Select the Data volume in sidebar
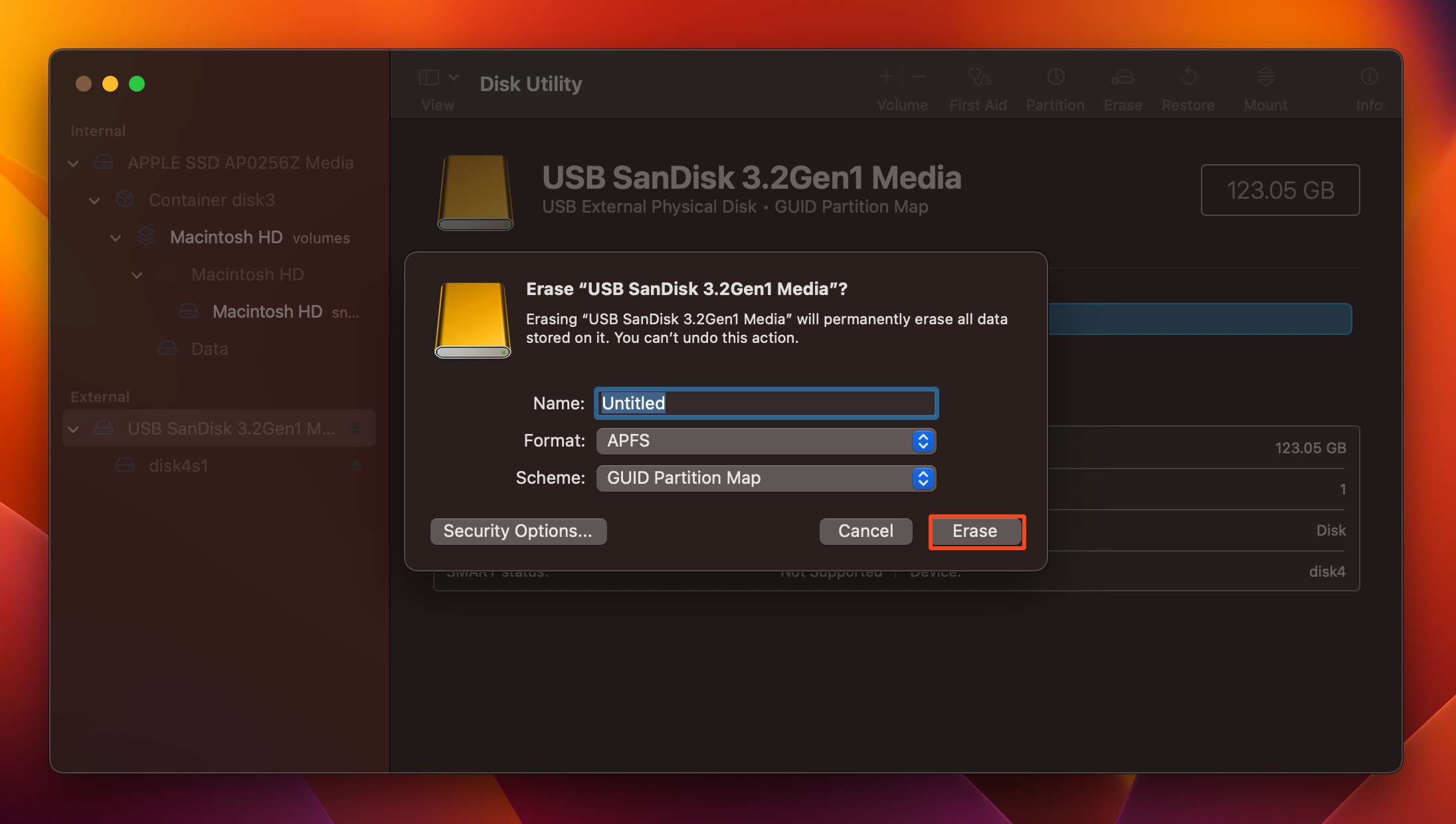 210,349
